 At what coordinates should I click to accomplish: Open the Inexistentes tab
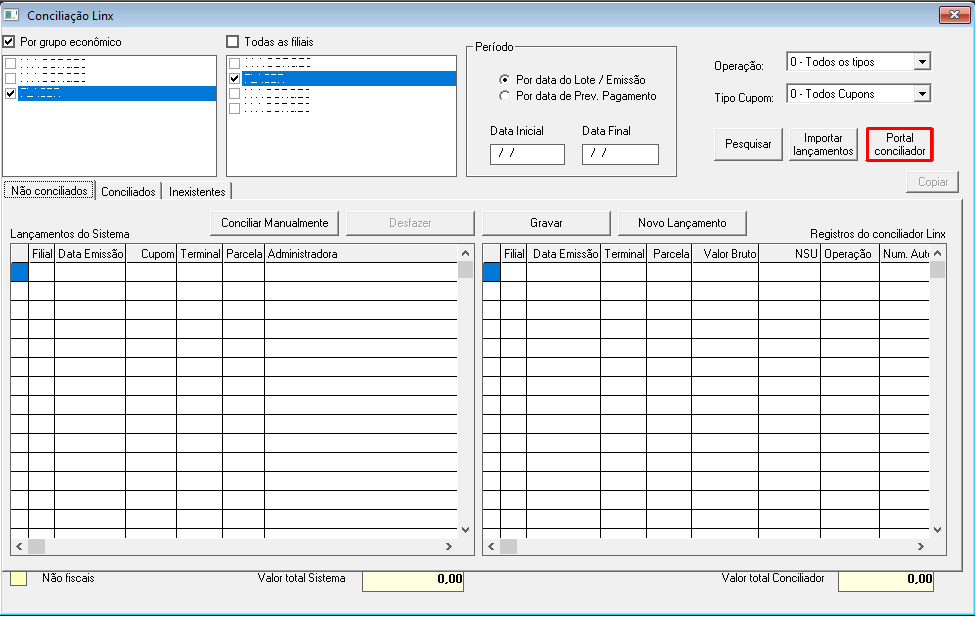pos(197,192)
